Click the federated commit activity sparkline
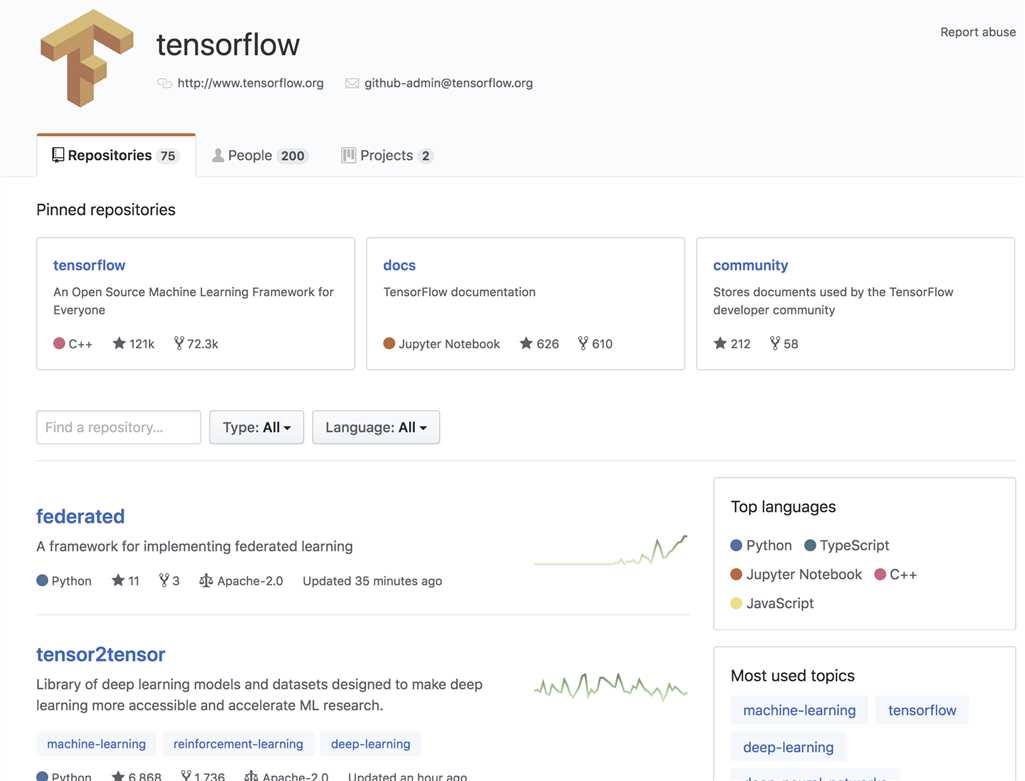The width and height of the screenshot is (1025, 781). click(611, 550)
